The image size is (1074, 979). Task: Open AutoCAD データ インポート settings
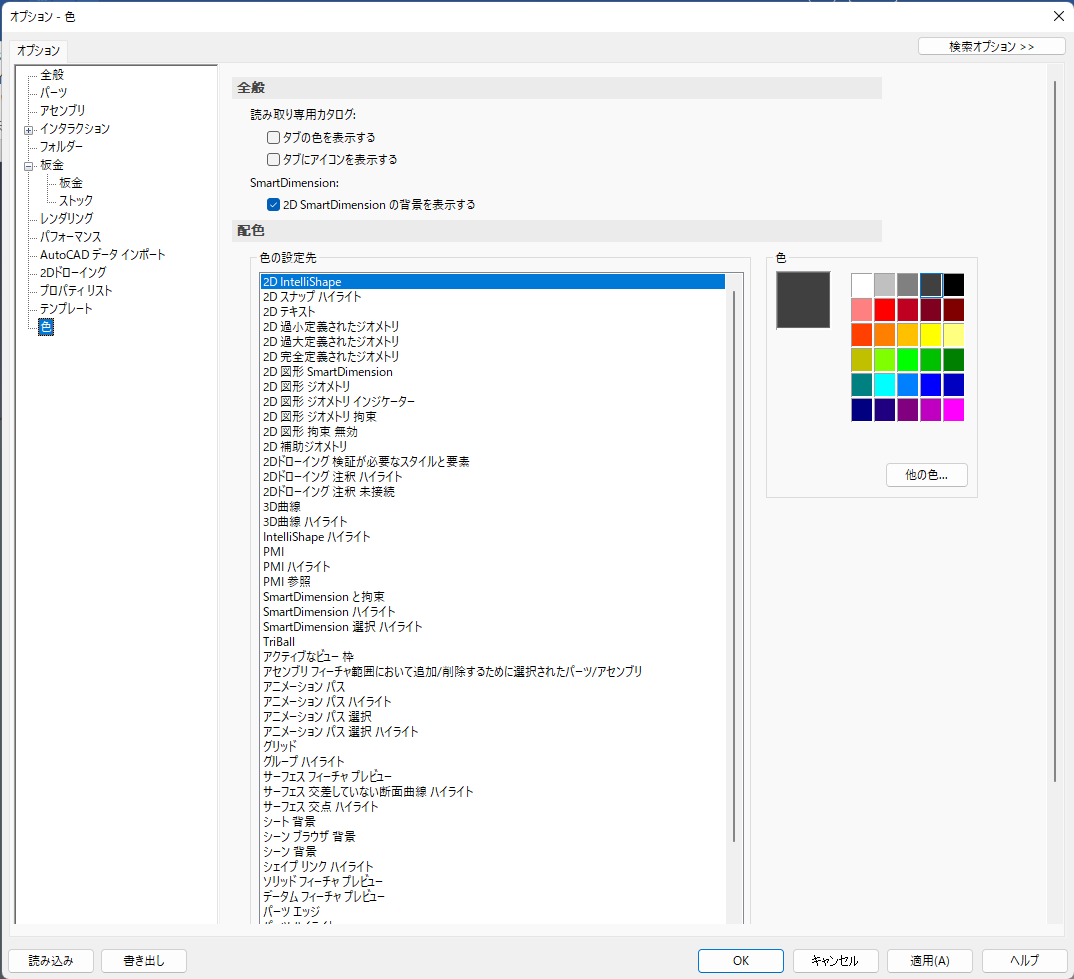point(102,255)
